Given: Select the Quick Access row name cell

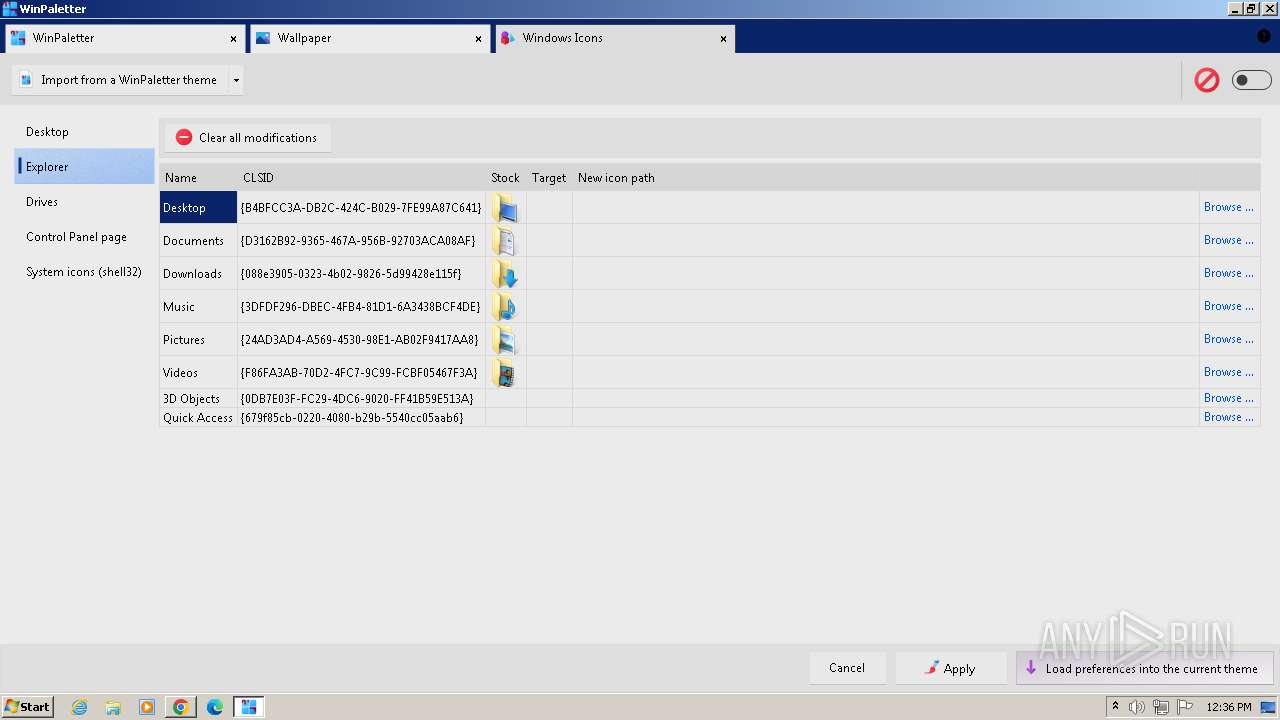Looking at the screenshot, I should [198, 418].
